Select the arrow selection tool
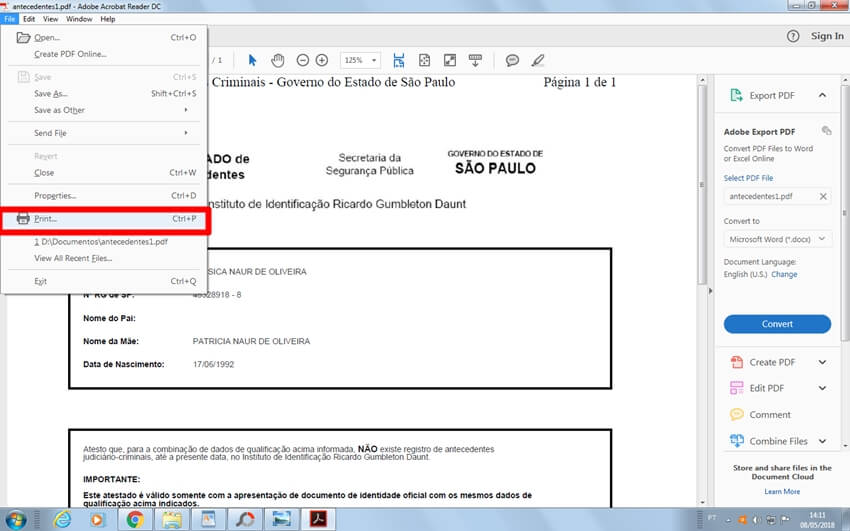 pyautogui.click(x=252, y=60)
